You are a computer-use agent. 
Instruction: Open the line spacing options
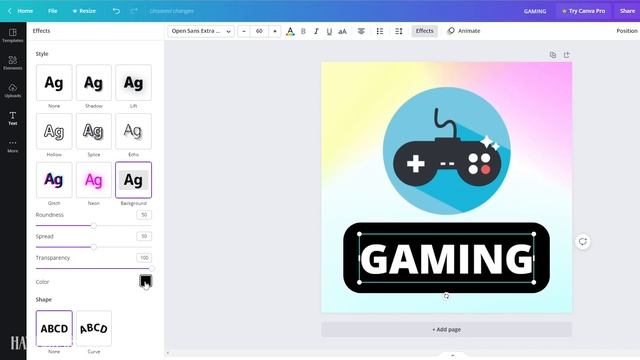(x=399, y=31)
